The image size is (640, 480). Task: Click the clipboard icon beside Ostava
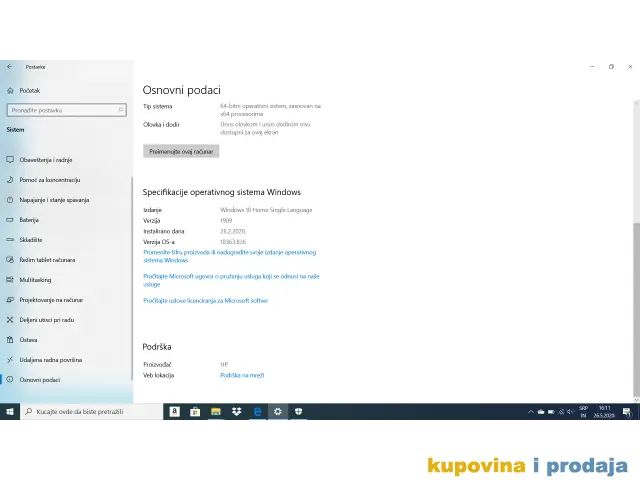[x=10, y=340]
